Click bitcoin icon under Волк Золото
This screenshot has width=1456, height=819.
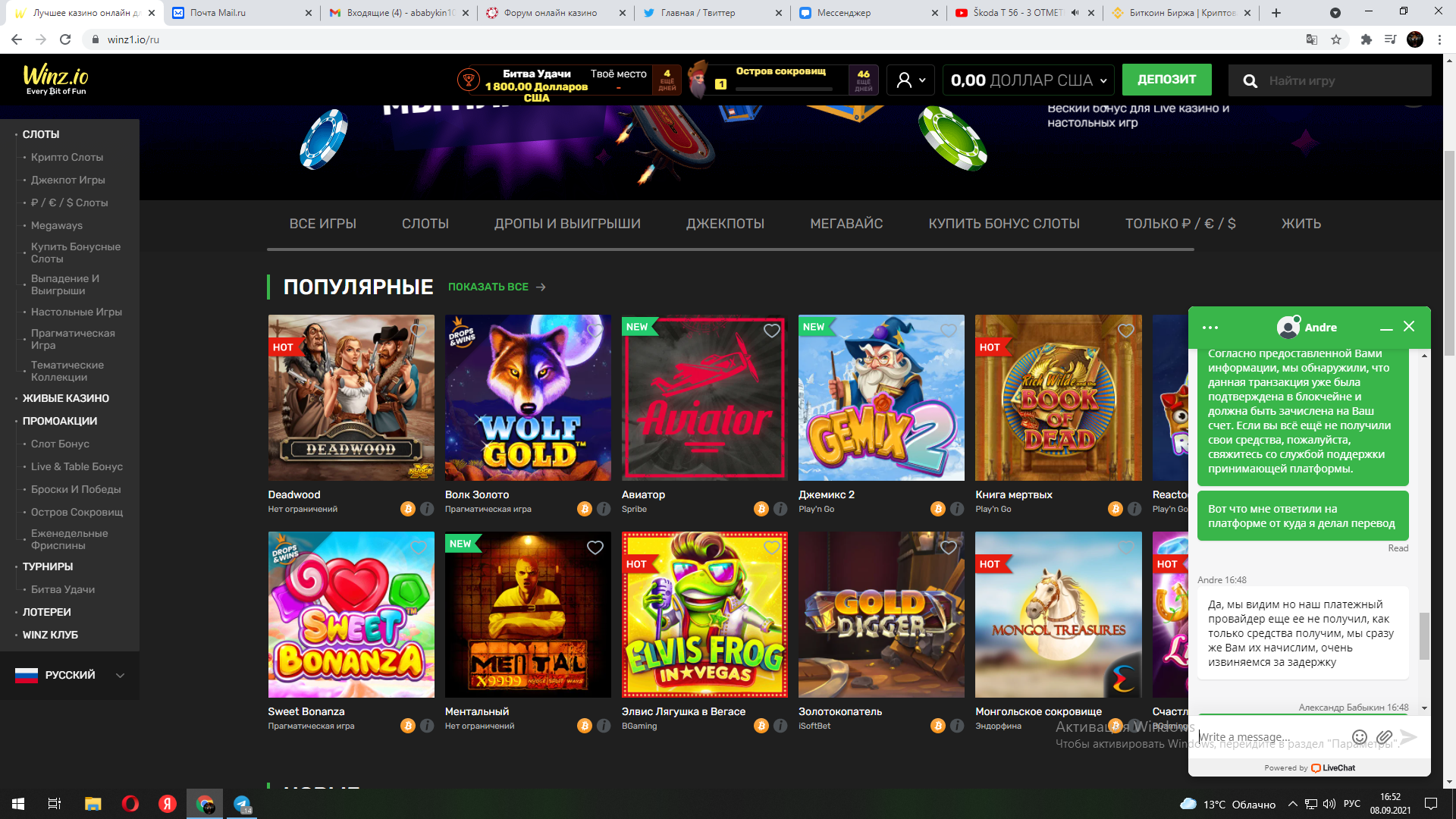point(585,509)
